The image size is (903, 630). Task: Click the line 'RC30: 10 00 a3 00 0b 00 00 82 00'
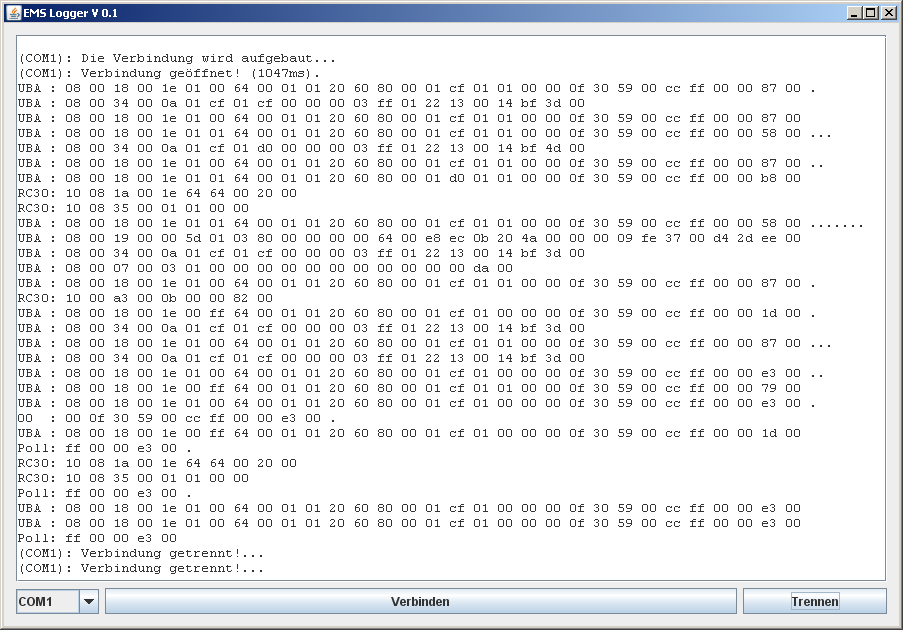[x=145, y=298]
